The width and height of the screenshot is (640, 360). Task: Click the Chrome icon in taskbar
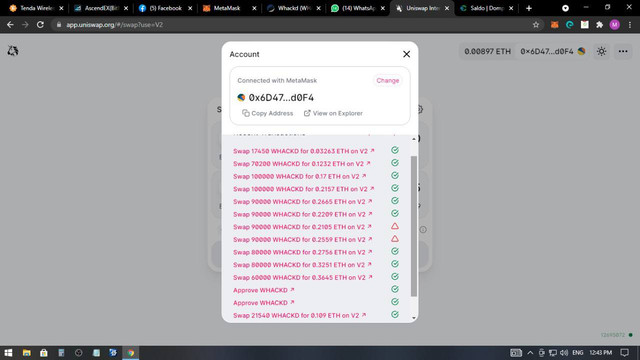131,353
